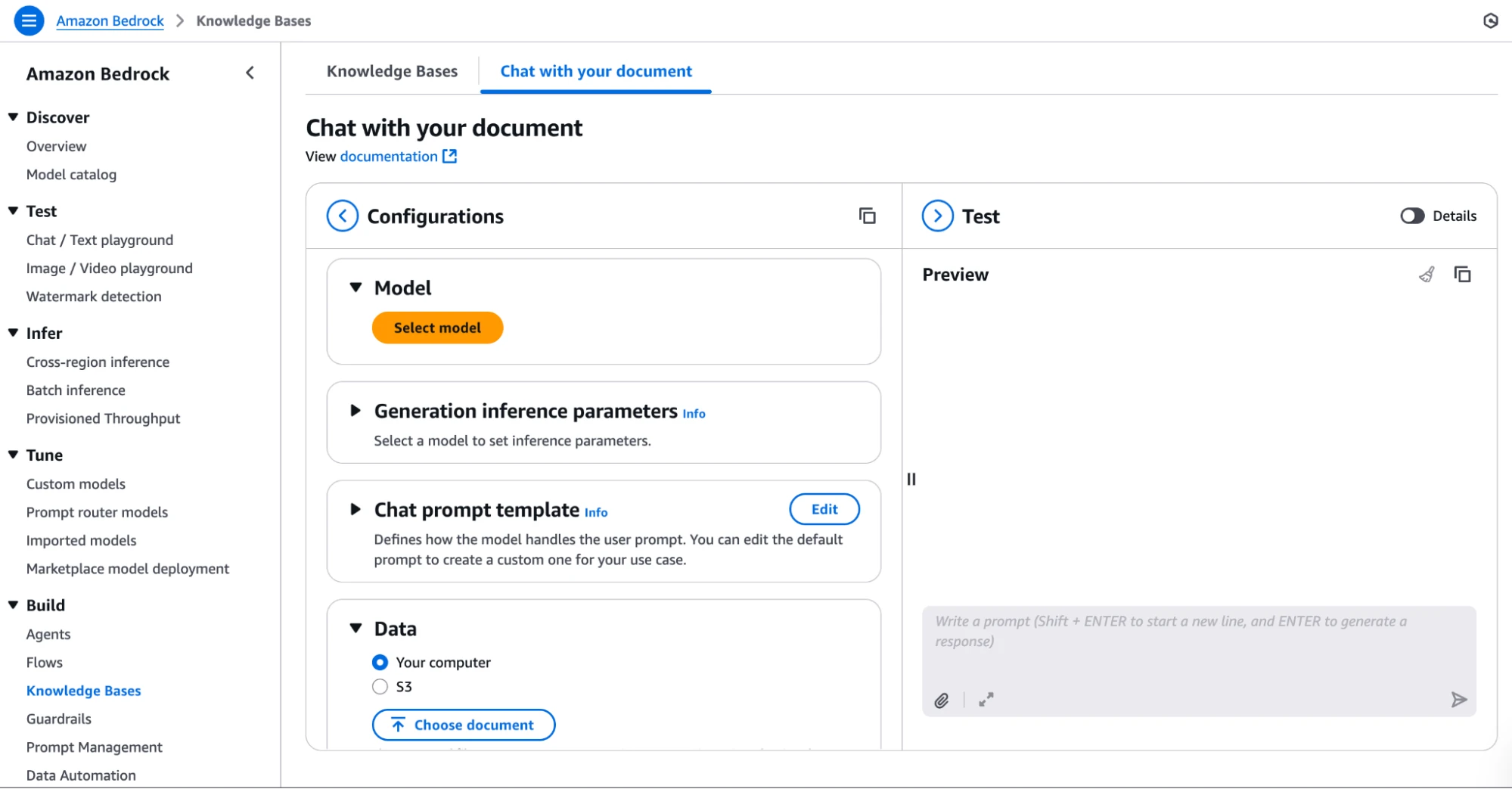This screenshot has height=789, width=1512.
Task: Collapse the Test sidebar group
Action: tap(13, 211)
